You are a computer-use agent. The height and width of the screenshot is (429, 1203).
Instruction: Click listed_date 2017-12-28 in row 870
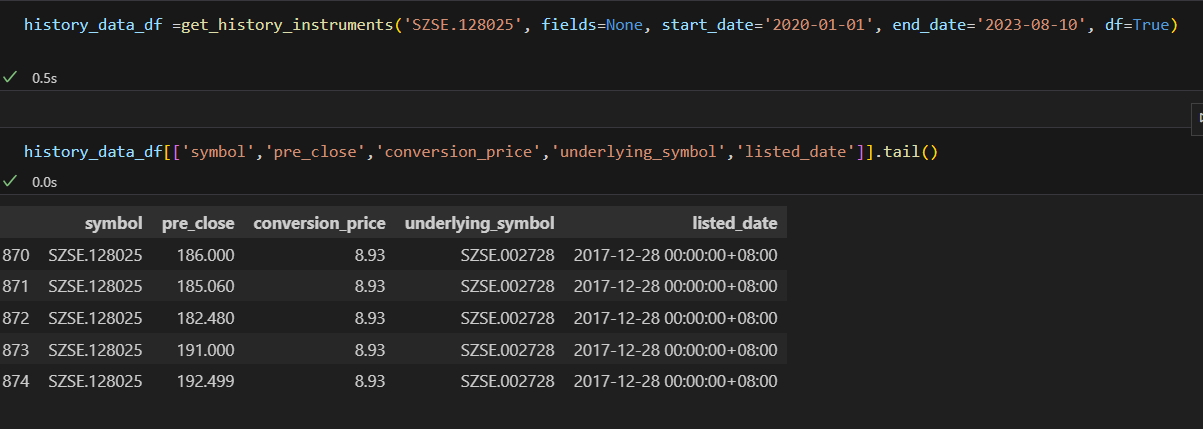click(x=676, y=255)
